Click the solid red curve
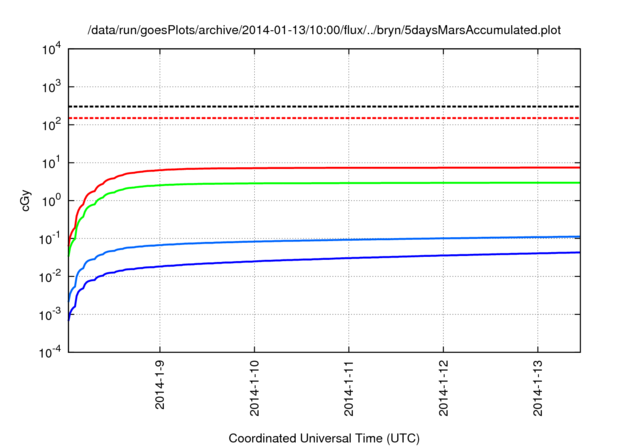The image size is (640, 448). (x=350, y=167)
